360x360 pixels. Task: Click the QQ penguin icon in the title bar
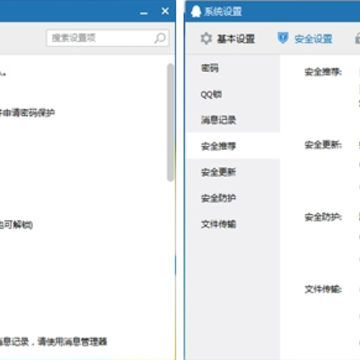click(x=196, y=12)
